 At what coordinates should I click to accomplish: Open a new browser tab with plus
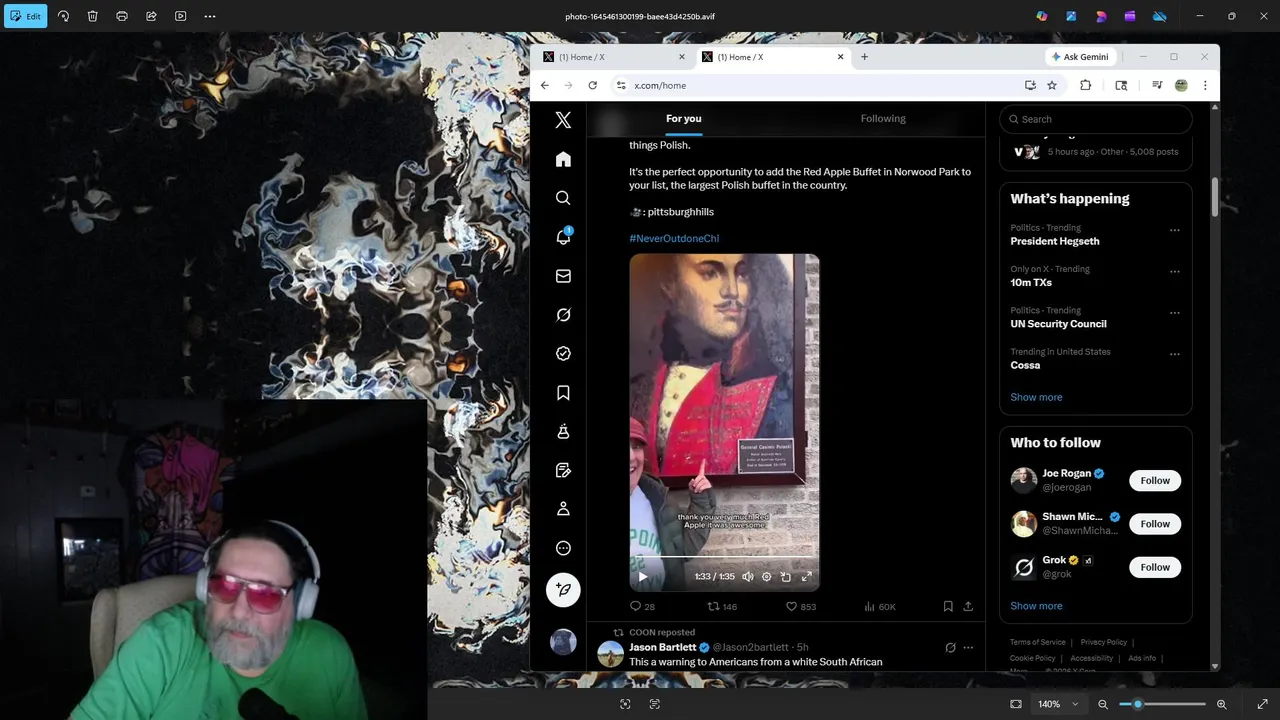click(864, 57)
